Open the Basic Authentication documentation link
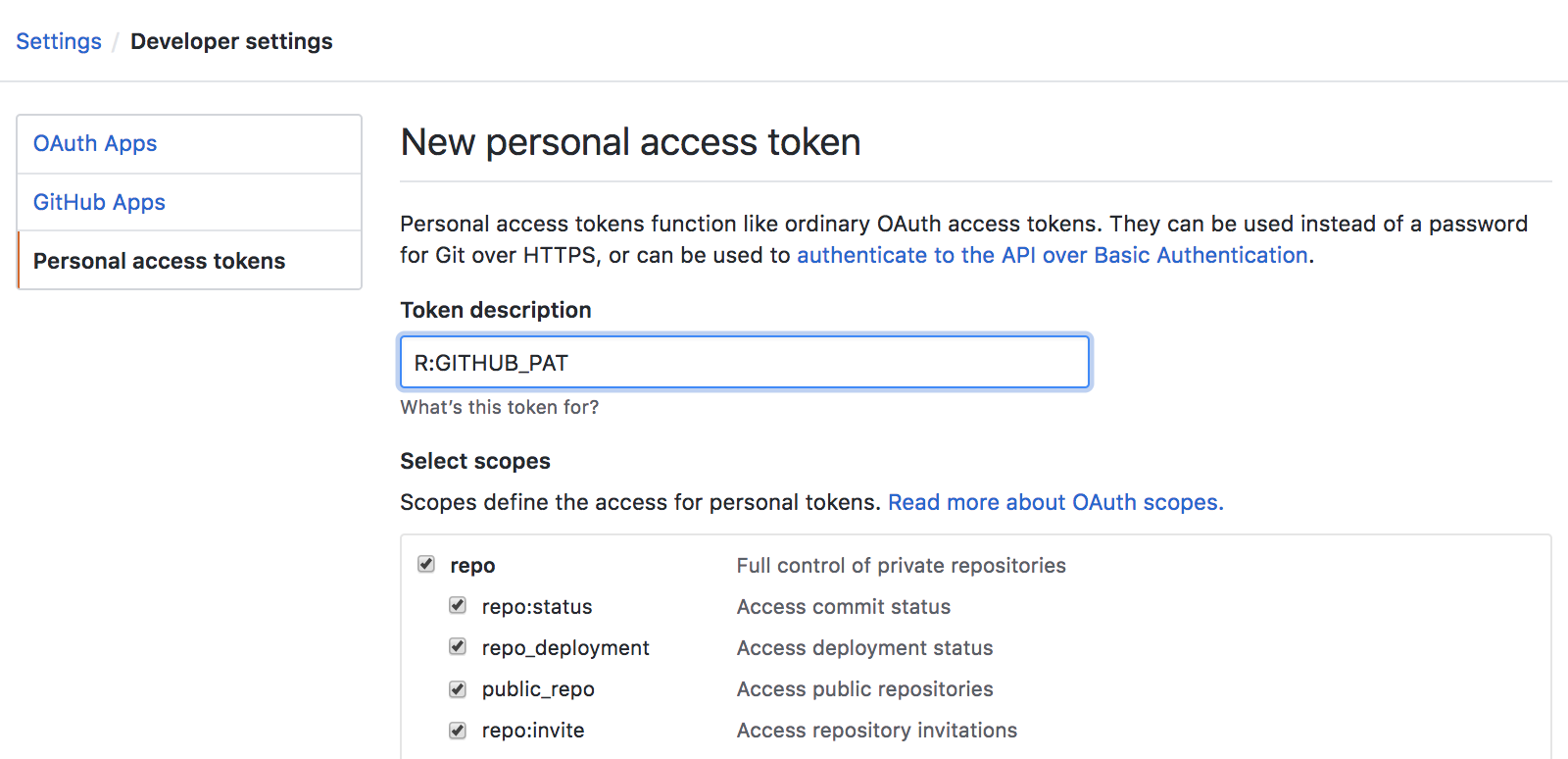Viewport: 1568px width, 759px height. coord(1053,255)
